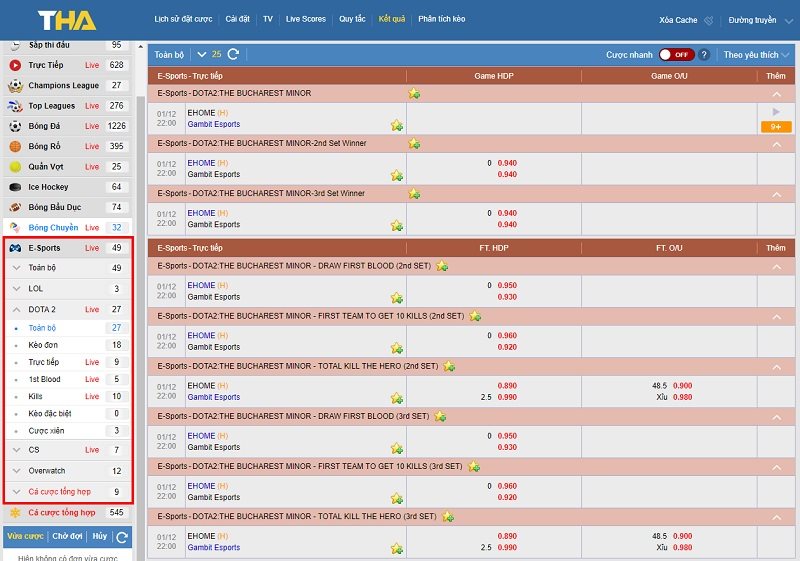800x561 pixels.
Task: Open the dropdown arrow next to Toàn bộ
Action: click(202, 54)
